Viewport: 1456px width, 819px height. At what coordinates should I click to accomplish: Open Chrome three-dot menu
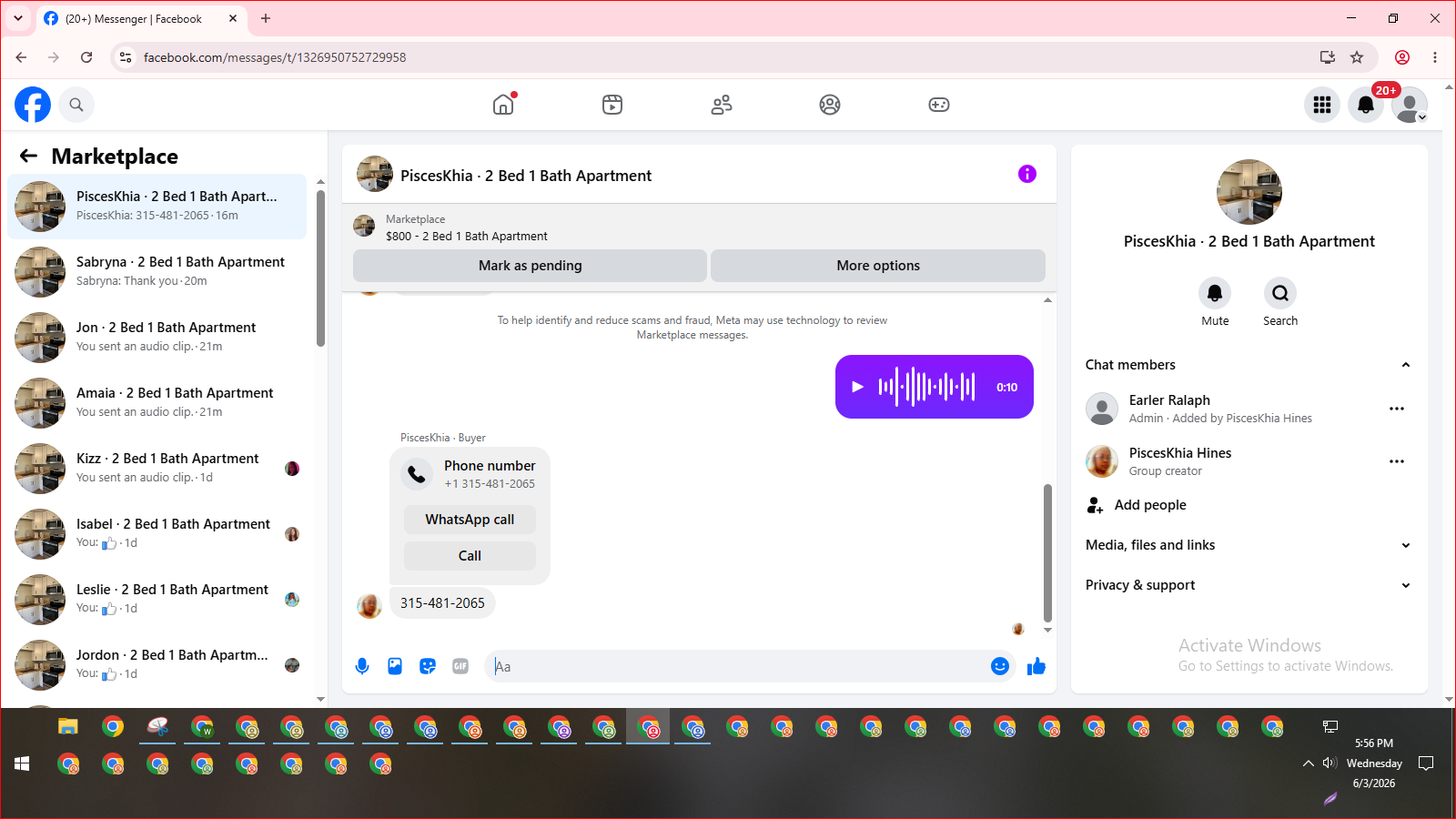coord(1435,57)
